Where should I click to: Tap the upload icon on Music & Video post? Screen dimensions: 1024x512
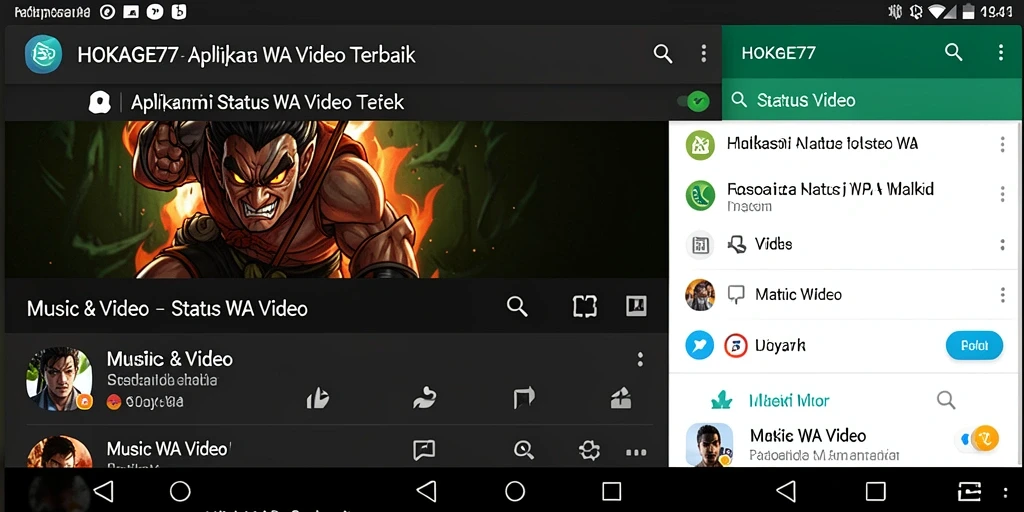point(620,398)
